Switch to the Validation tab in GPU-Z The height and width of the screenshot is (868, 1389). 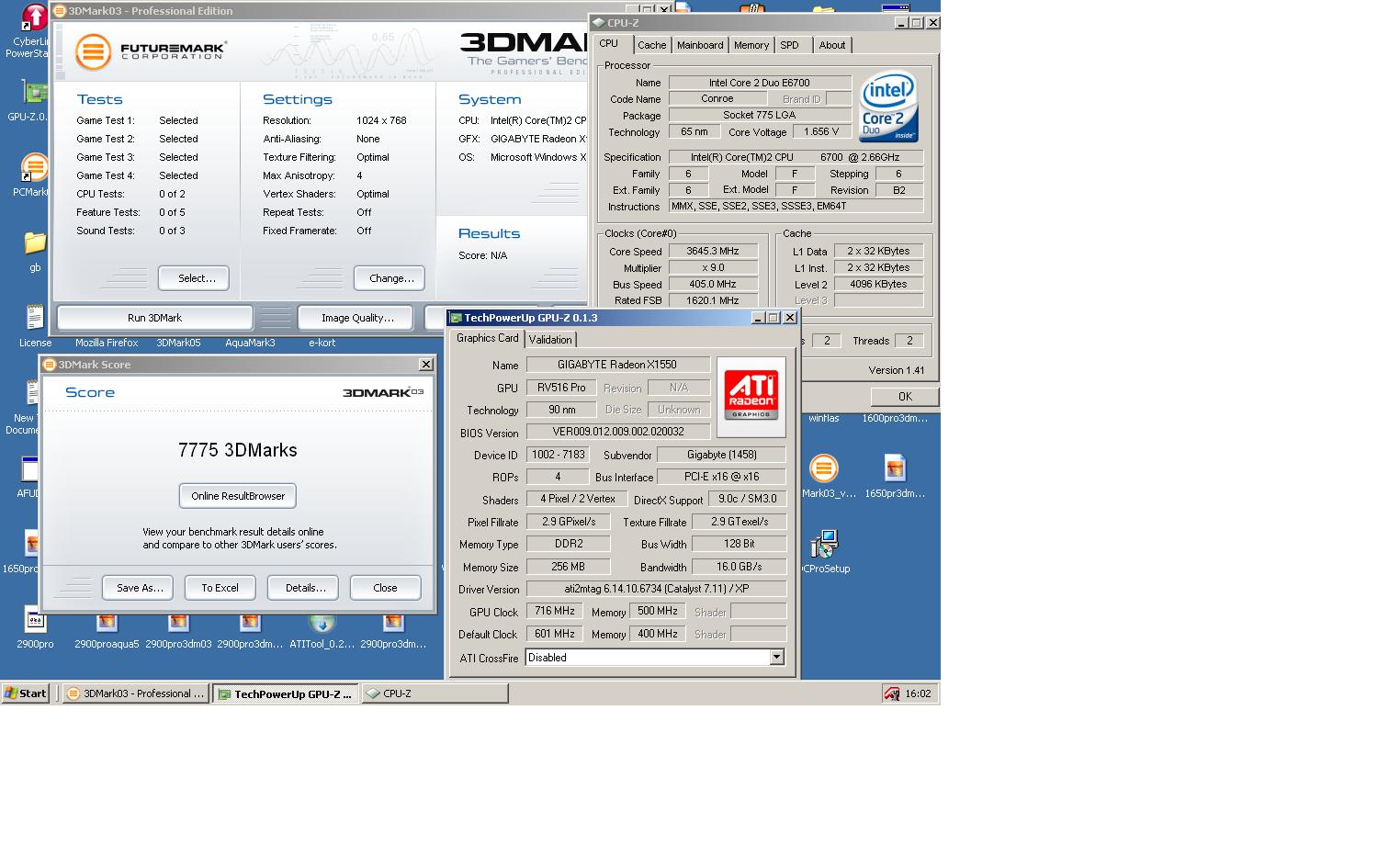[550, 340]
